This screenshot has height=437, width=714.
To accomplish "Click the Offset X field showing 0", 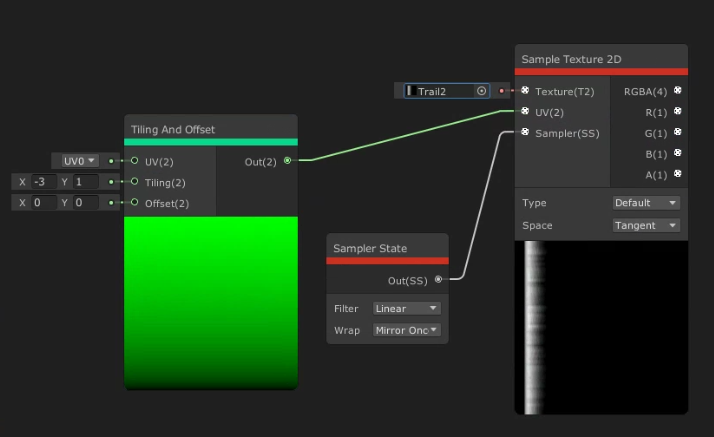I will tap(44, 203).
